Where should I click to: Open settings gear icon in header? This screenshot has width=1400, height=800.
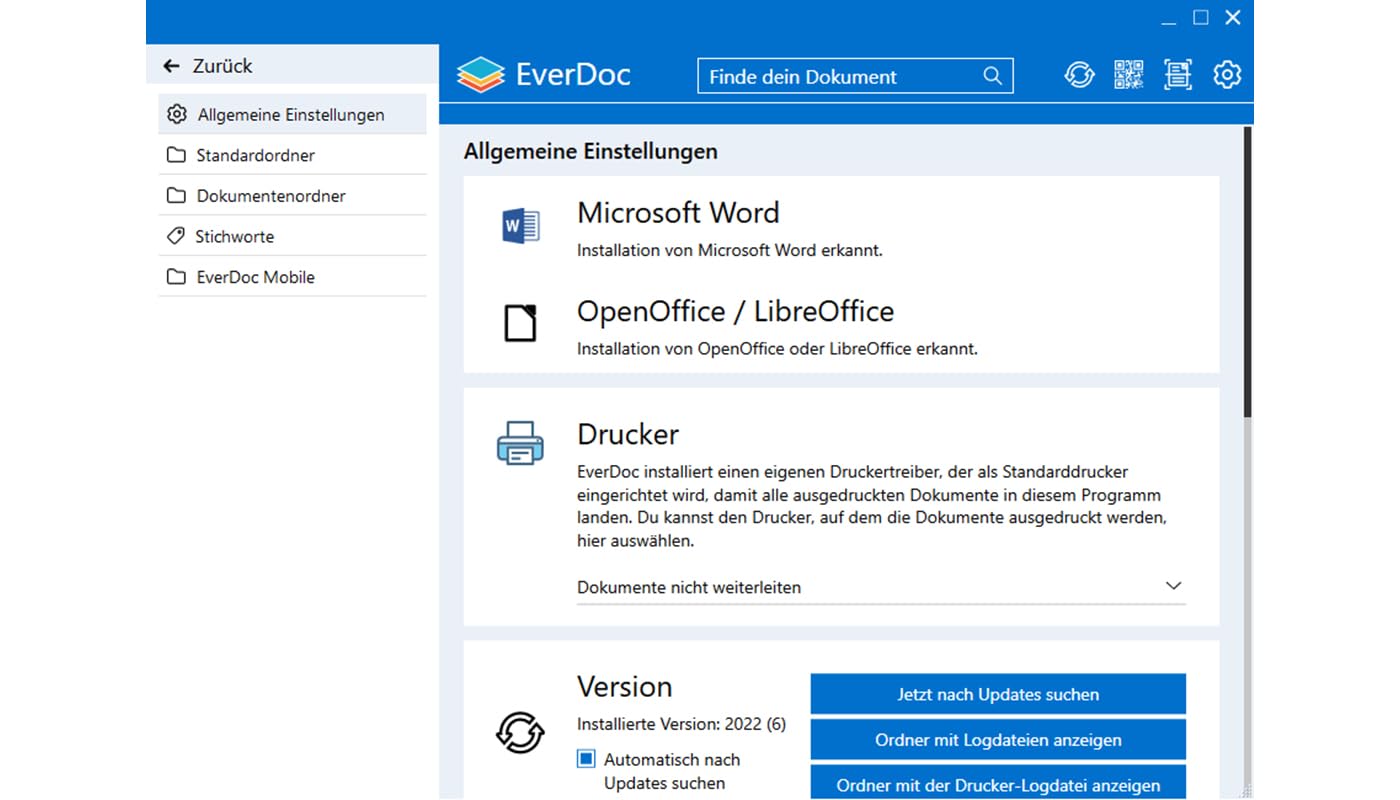[x=1227, y=75]
